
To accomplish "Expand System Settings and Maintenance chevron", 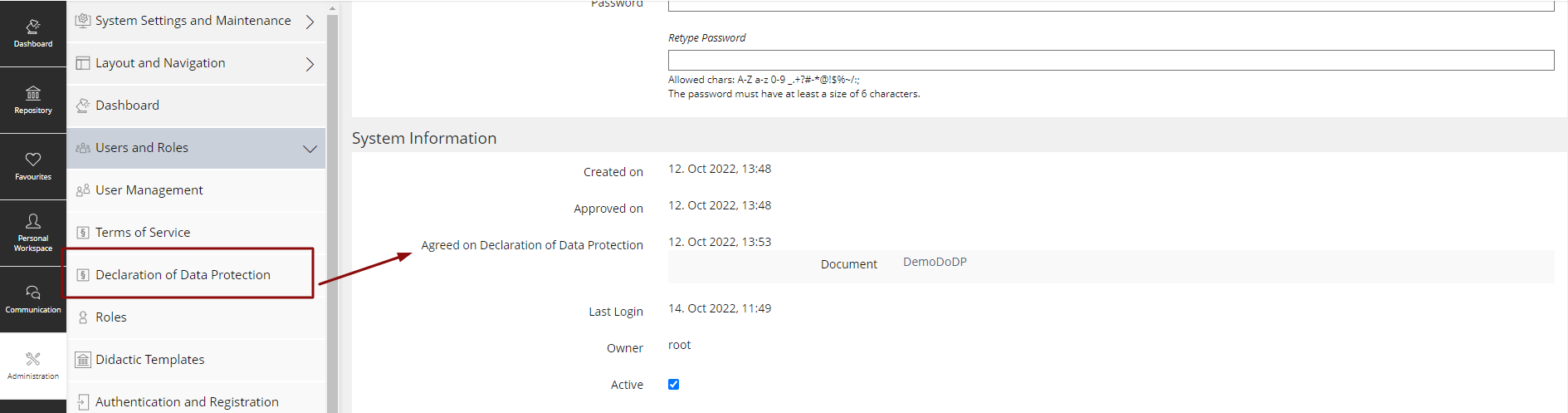I will click(x=310, y=22).
